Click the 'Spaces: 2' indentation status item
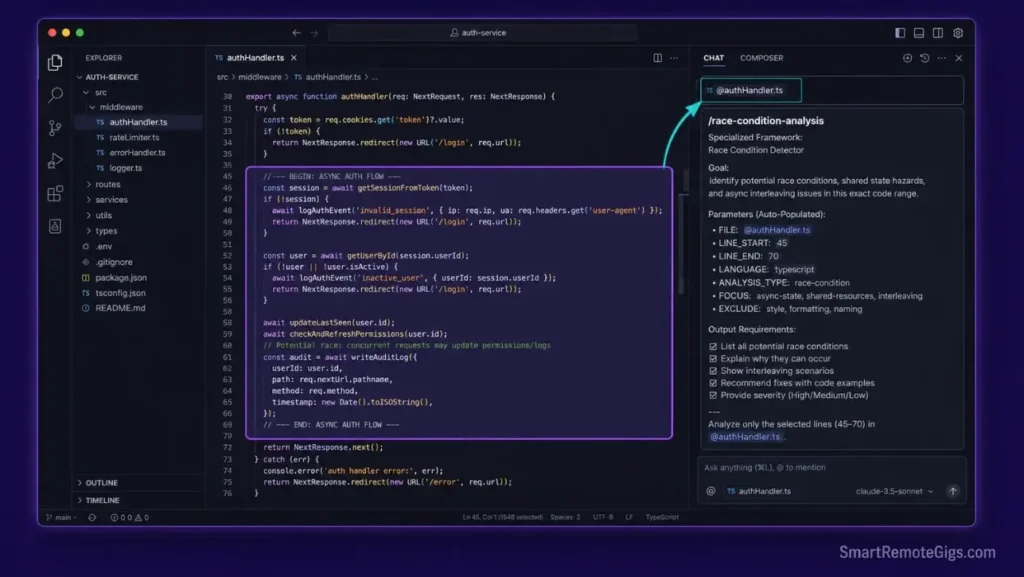The width and height of the screenshot is (1024, 577). pyautogui.click(x=565, y=518)
